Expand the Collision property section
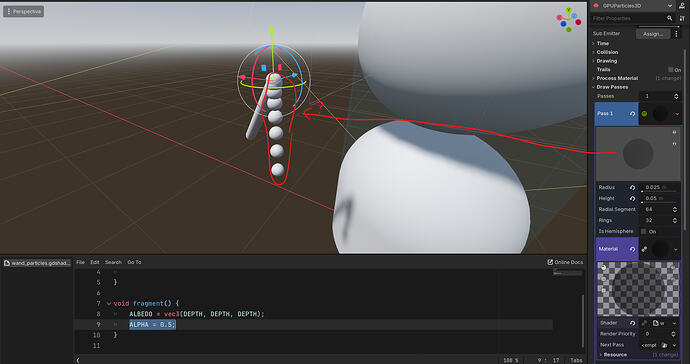This screenshot has height=364, width=690. tap(607, 52)
